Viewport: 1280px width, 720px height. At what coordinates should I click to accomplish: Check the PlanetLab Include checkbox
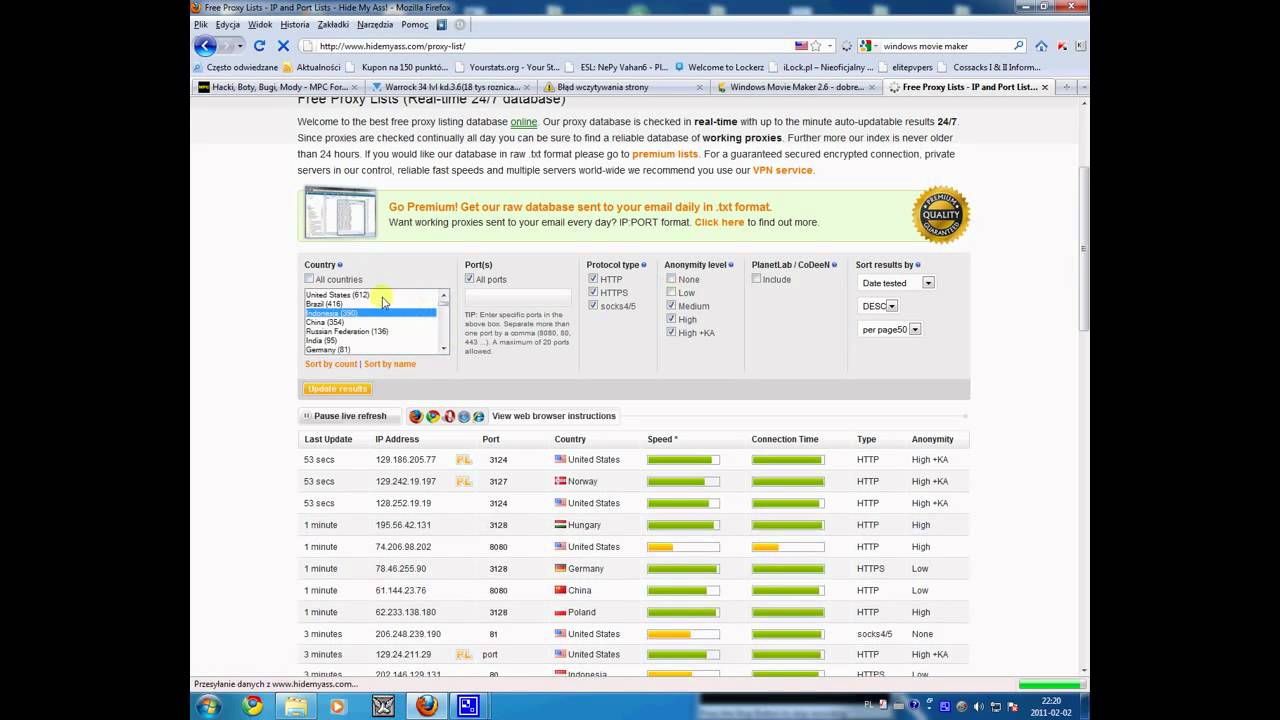coord(756,279)
